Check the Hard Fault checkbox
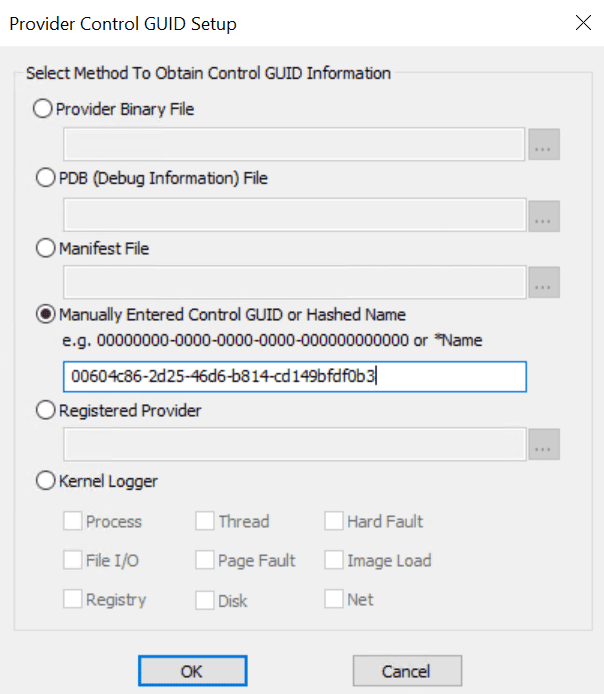Image resolution: width=604 pixels, height=694 pixels. coord(334,521)
